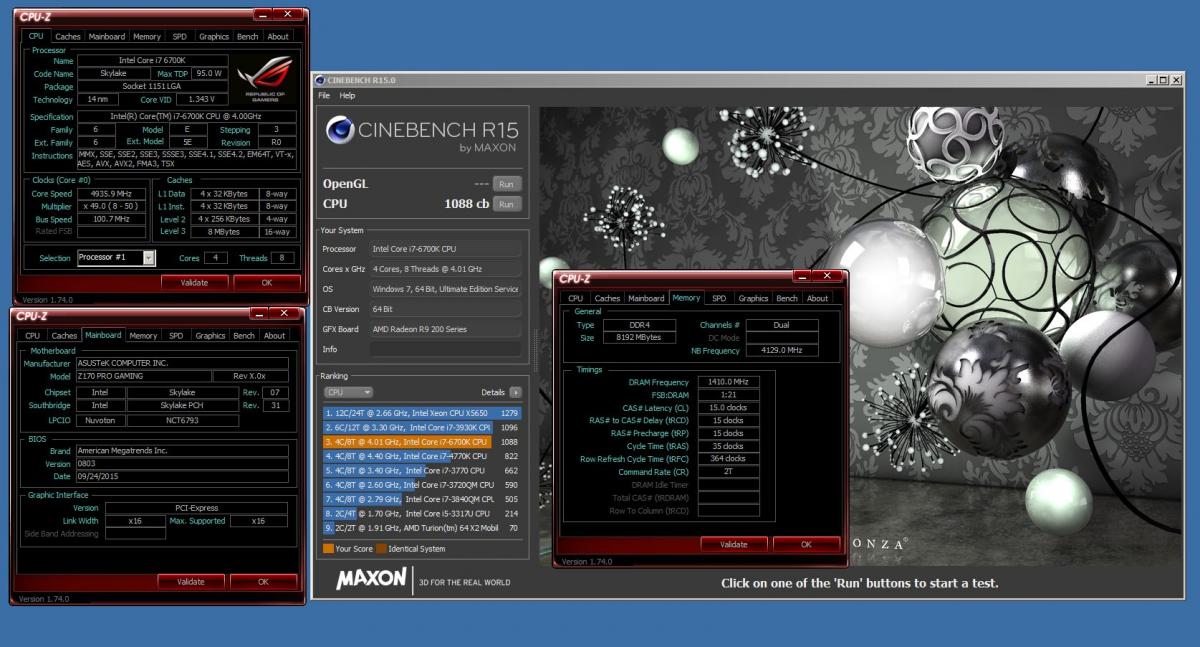Switch to SPD tab in Memory CPU-Z window

(x=719, y=298)
